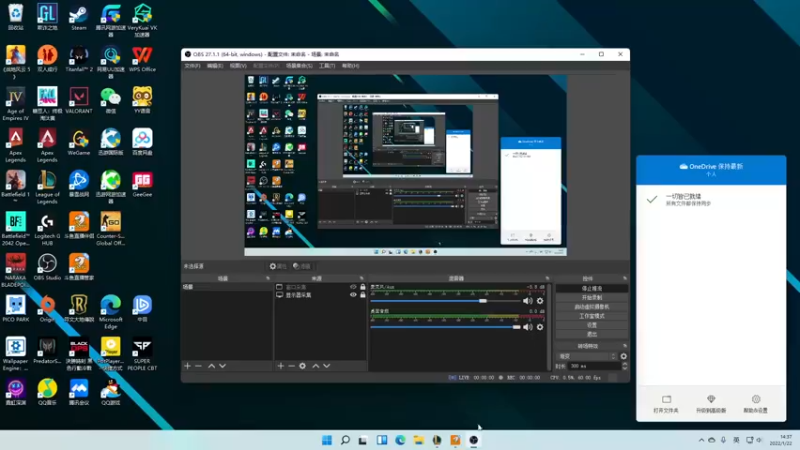Pop out the 控件 controls dock
The width and height of the screenshot is (800, 450).
point(625,279)
